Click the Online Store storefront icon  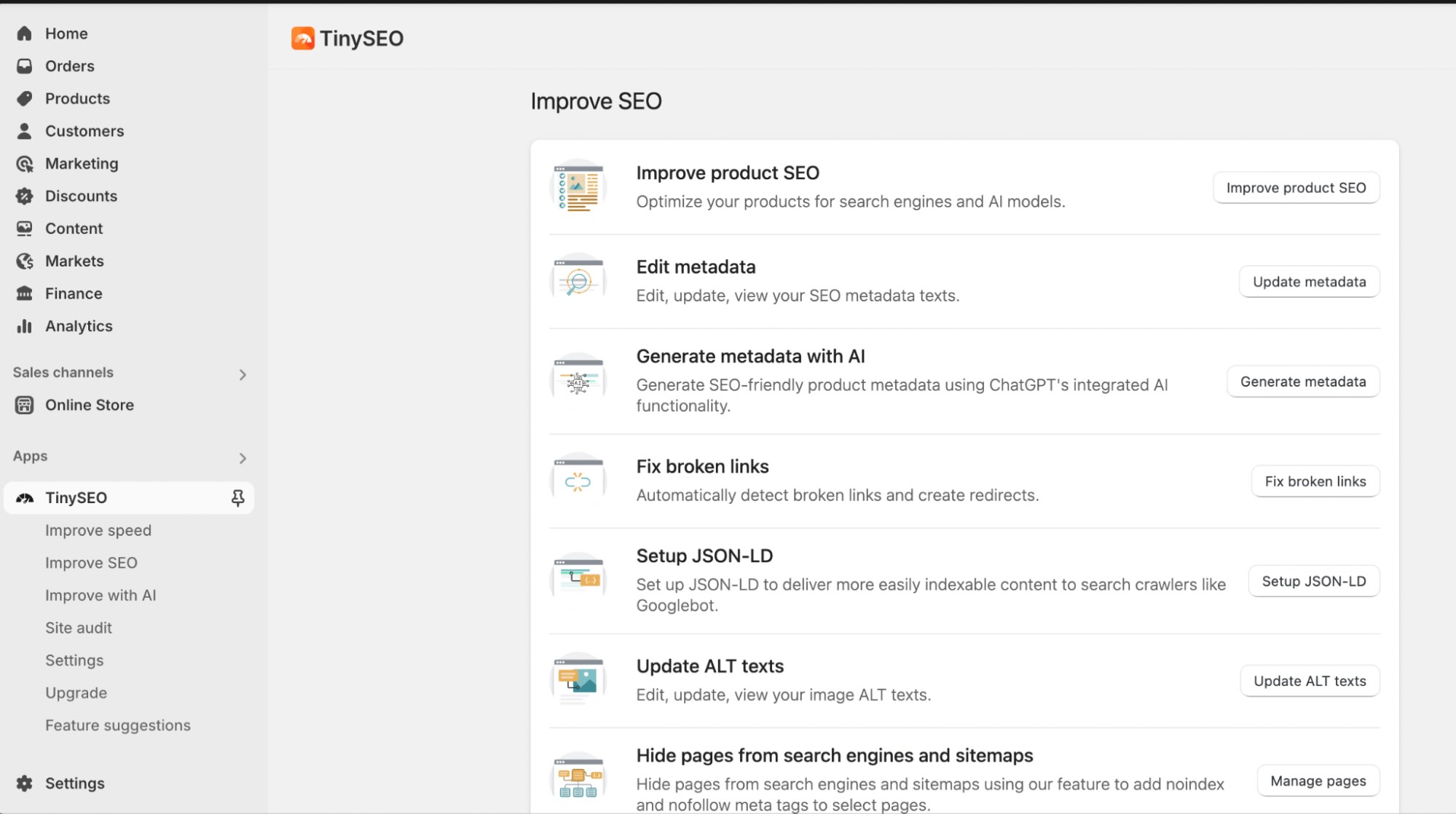tap(24, 406)
